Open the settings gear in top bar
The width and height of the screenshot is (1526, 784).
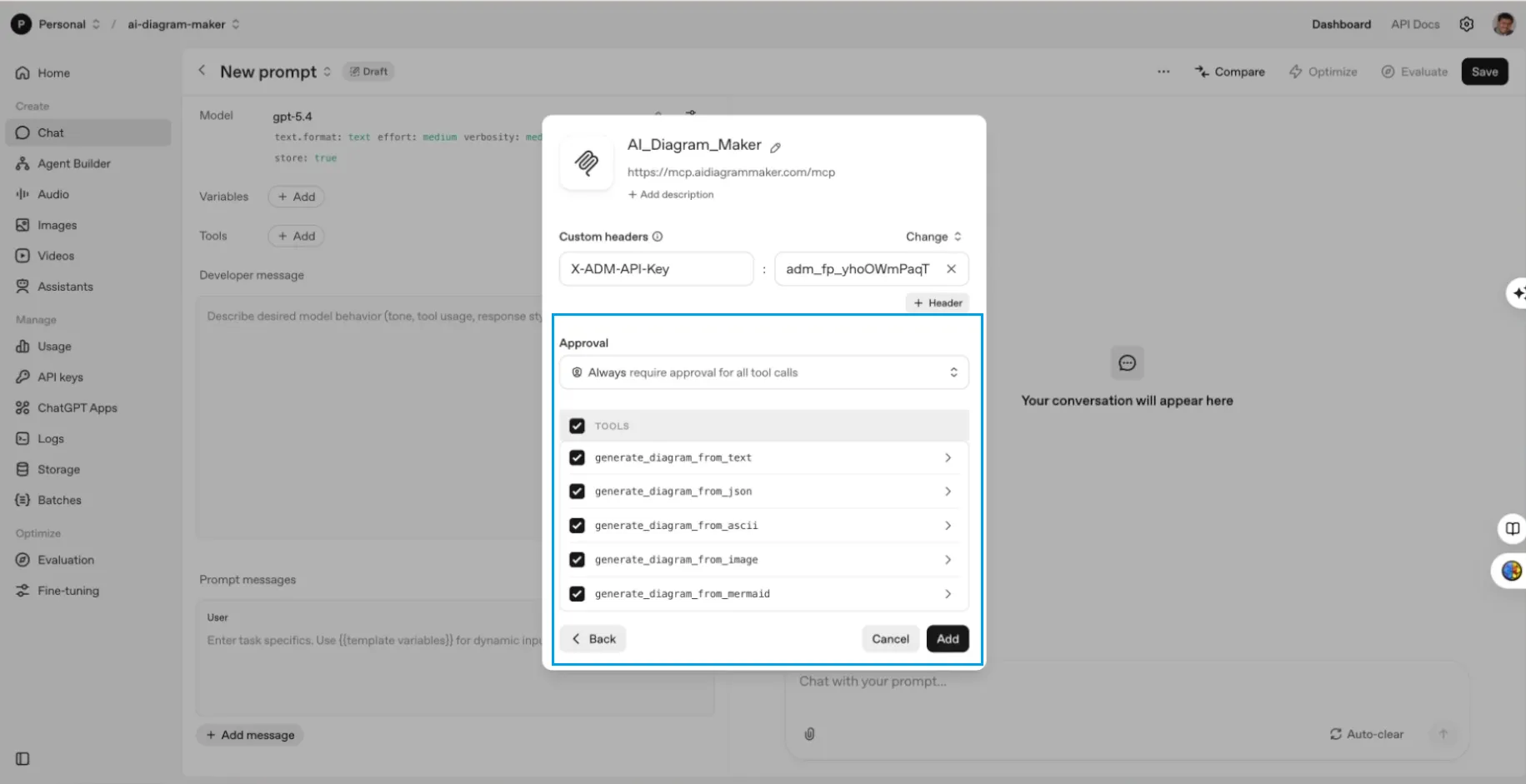(x=1467, y=24)
